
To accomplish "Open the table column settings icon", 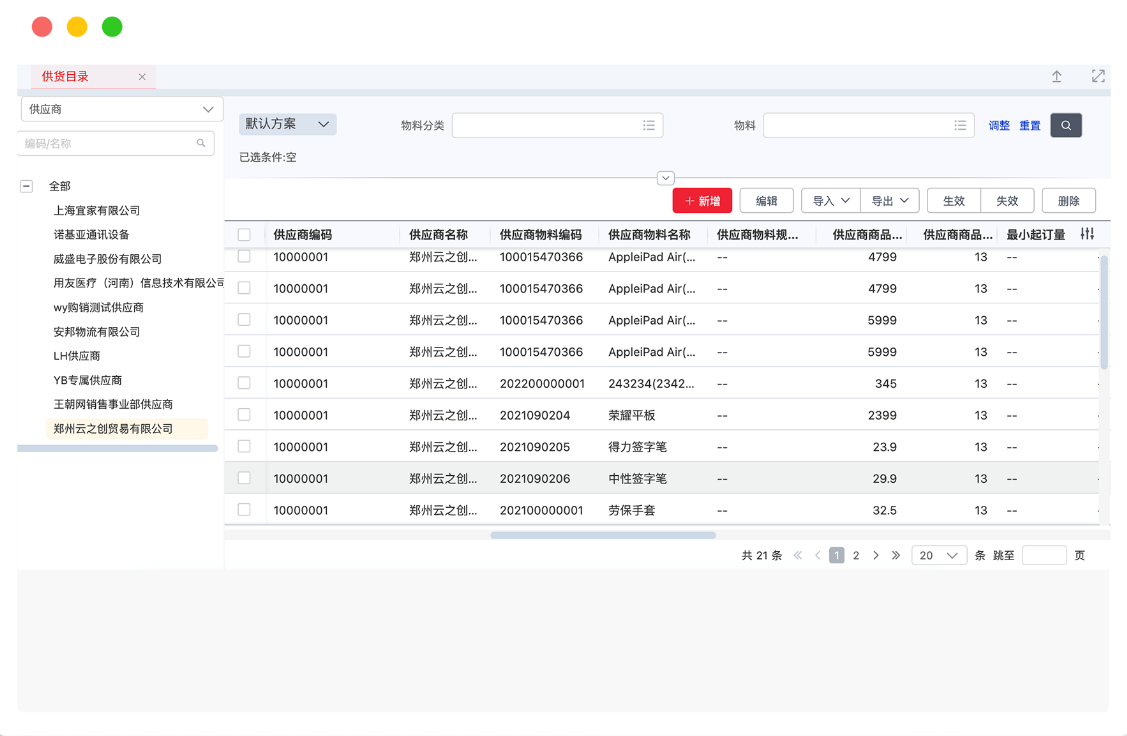I will 1087,234.
